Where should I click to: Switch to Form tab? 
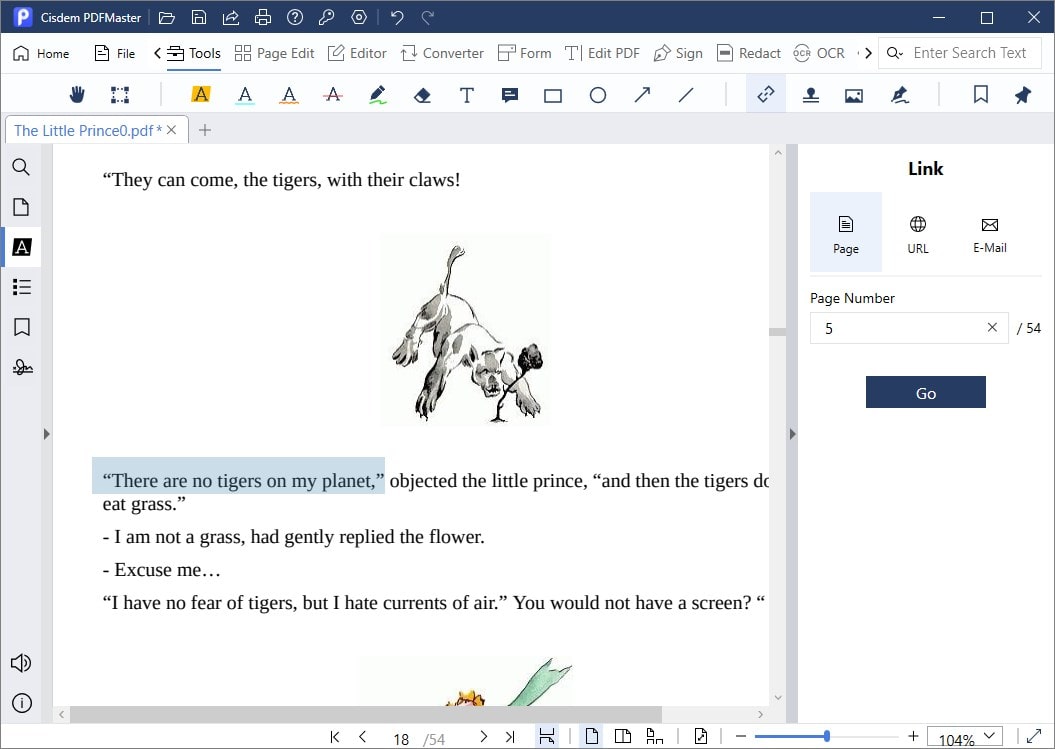tap(524, 53)
